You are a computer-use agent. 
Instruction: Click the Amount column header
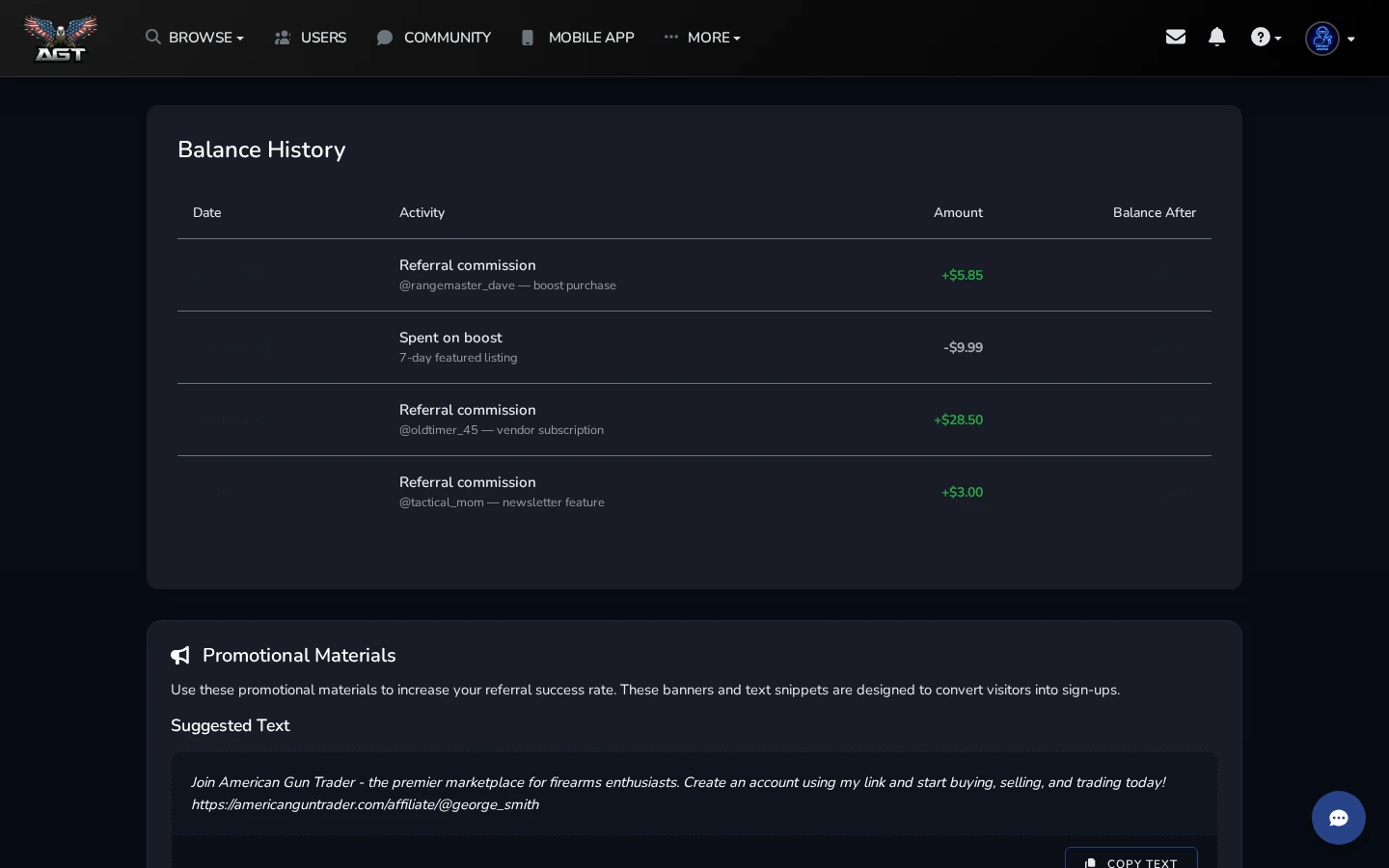pyautogui.click(x=958, y=213)
